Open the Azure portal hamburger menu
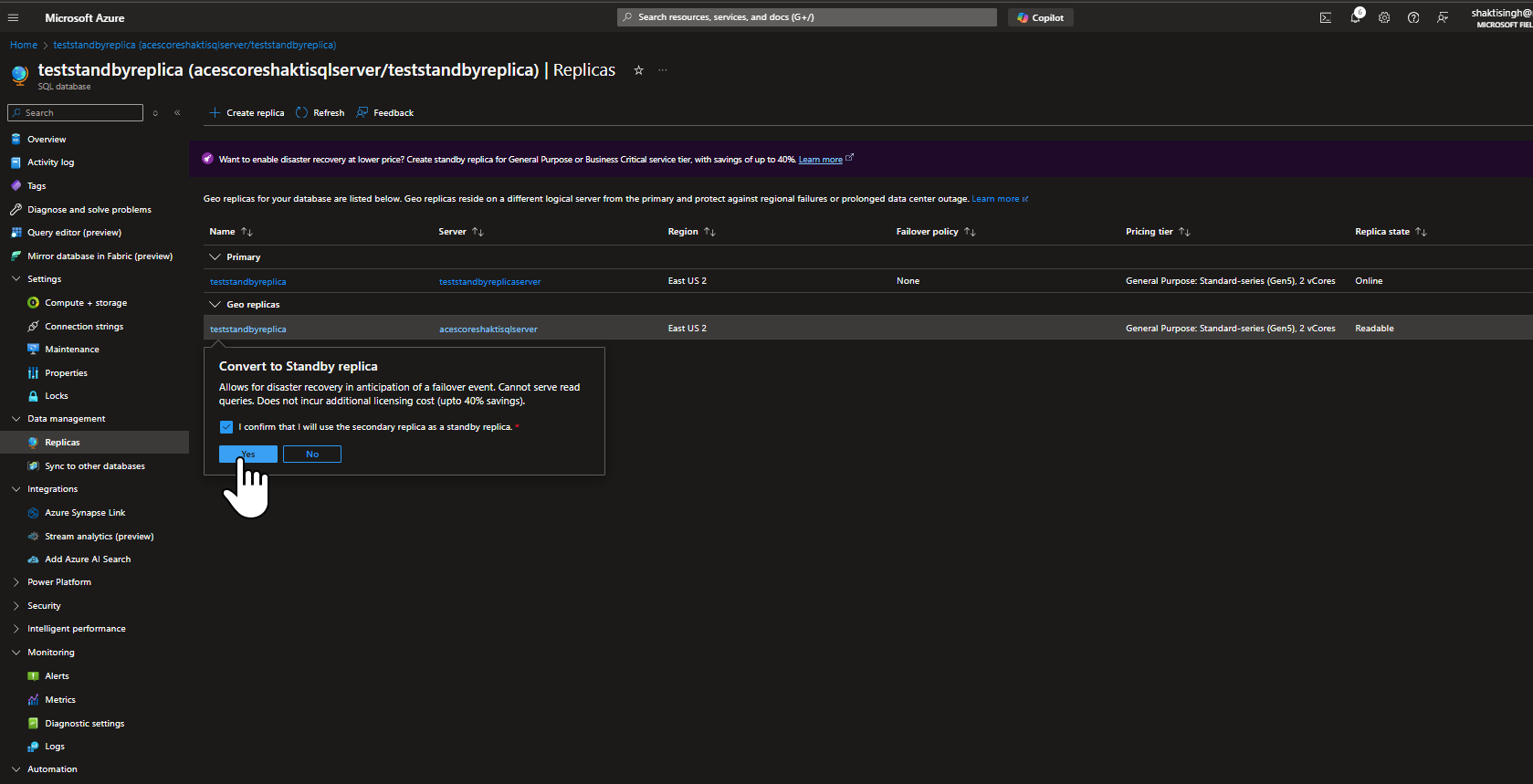The image size is (1533, 784). 13,17
